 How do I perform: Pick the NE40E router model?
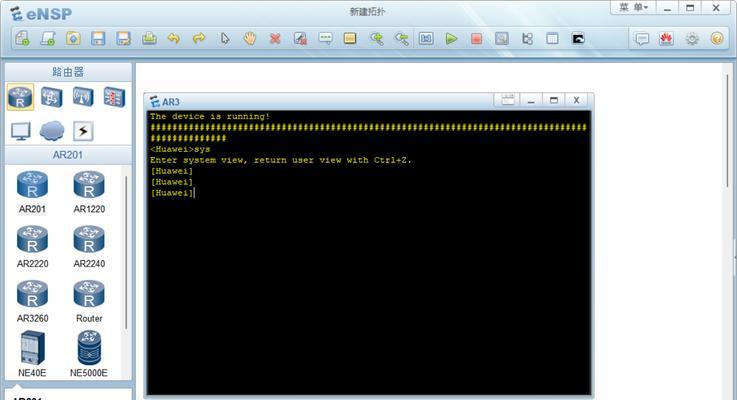(32, 354)
